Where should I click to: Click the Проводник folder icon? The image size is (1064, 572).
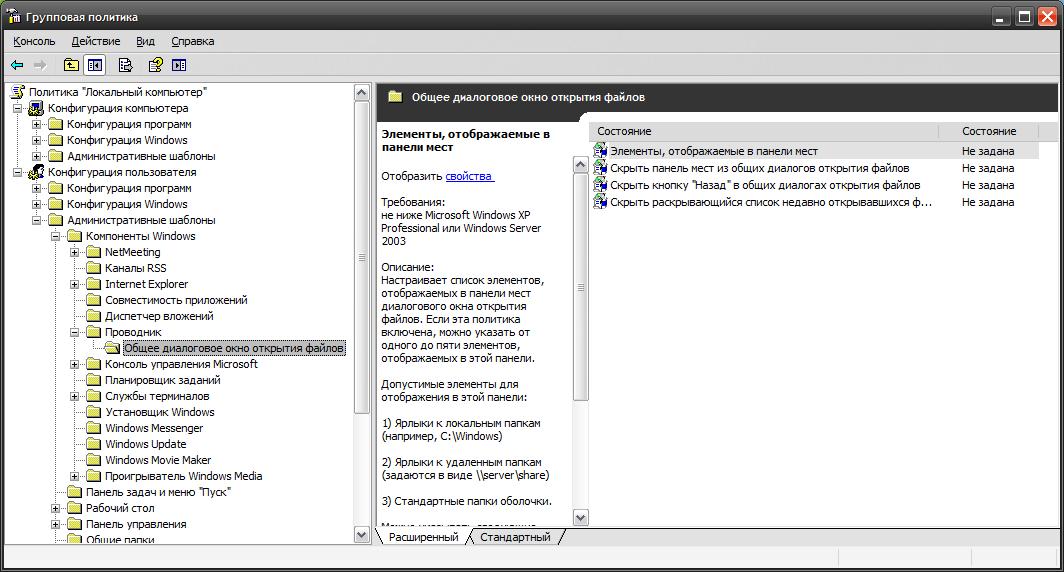[94, 332]
